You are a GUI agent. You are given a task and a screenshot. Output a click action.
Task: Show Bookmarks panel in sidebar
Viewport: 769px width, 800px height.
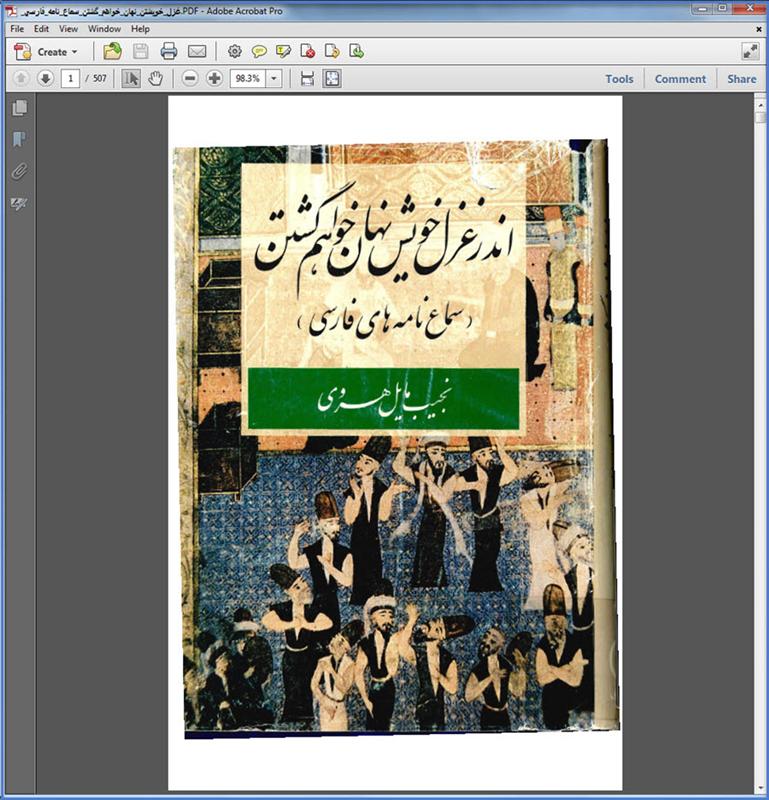point(19,139)
